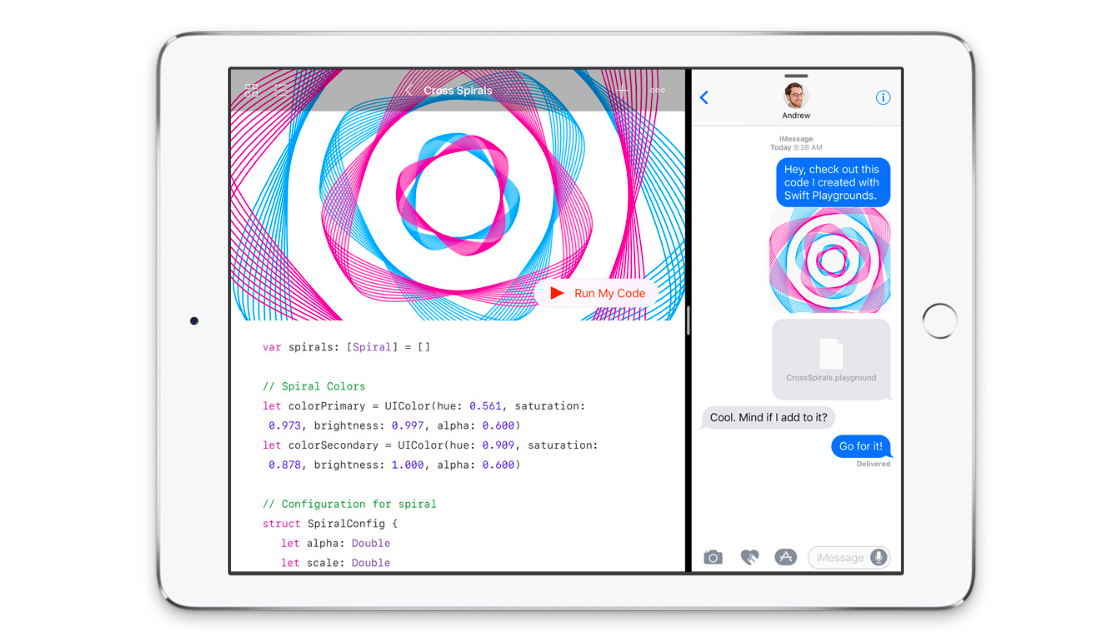The image size is (1098, 643).
Task: Go to the previous page chevron beside Cross Spirals
Action: coord(408,91)
